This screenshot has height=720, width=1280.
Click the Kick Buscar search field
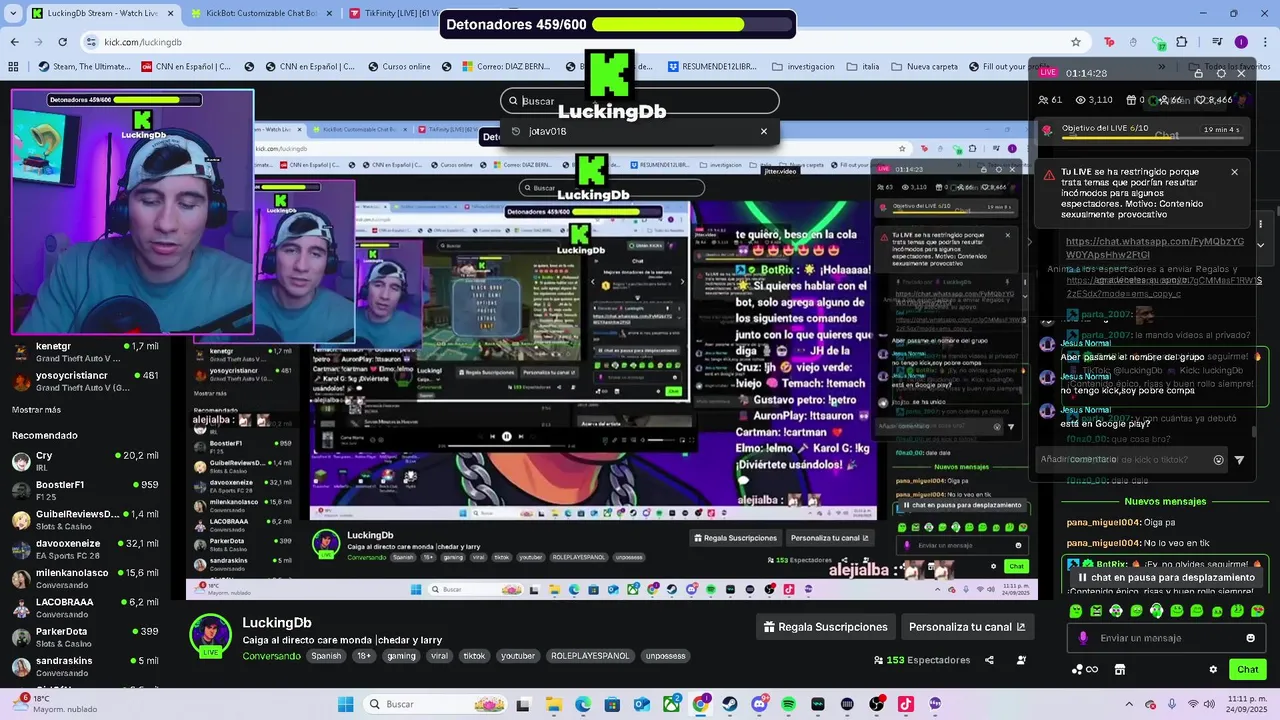[x=640, y=101]
